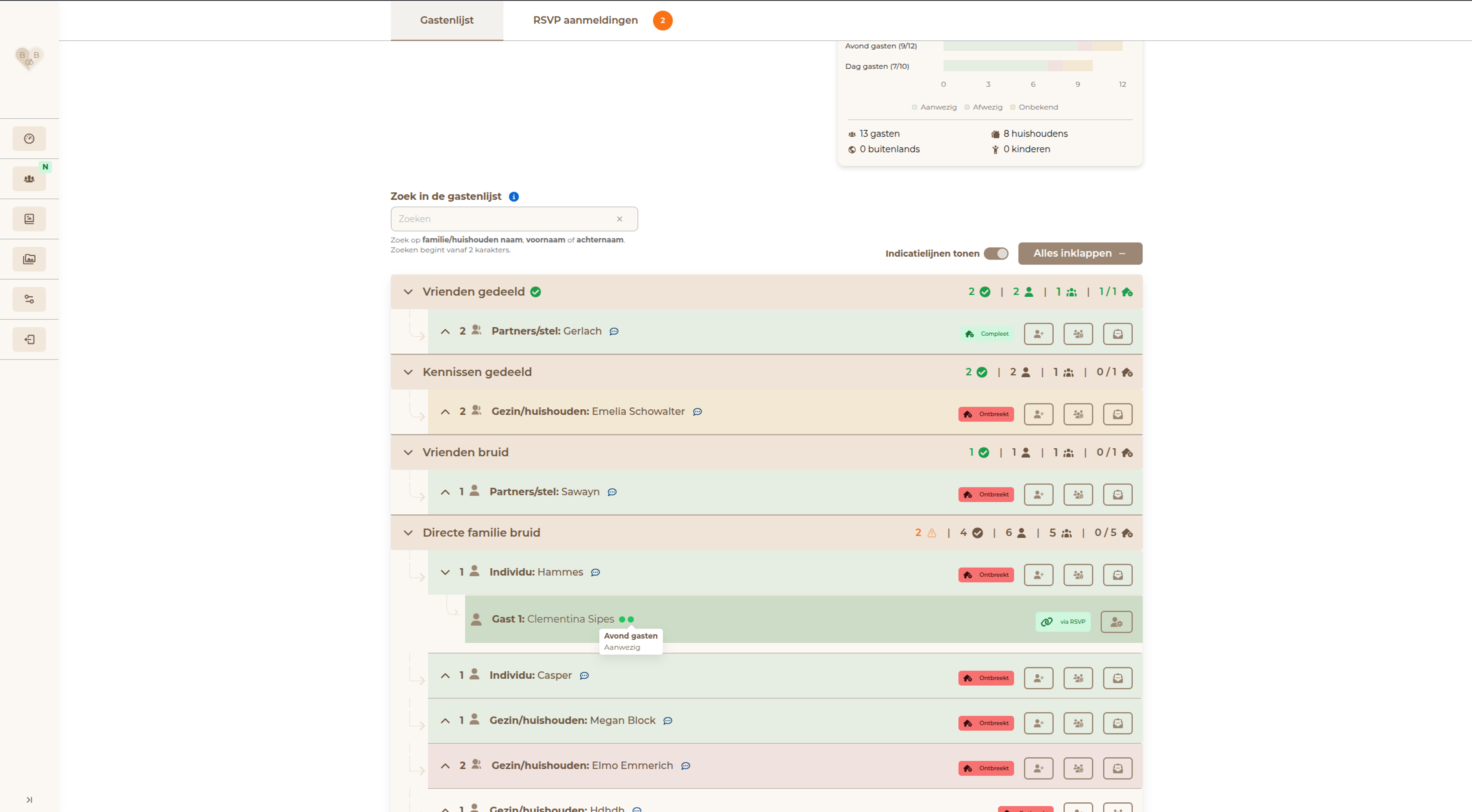Expand the Partners/stel Gerlach household
This screenshot has height=812, width=1472.
pyautogui.click(x=445, y=332)
